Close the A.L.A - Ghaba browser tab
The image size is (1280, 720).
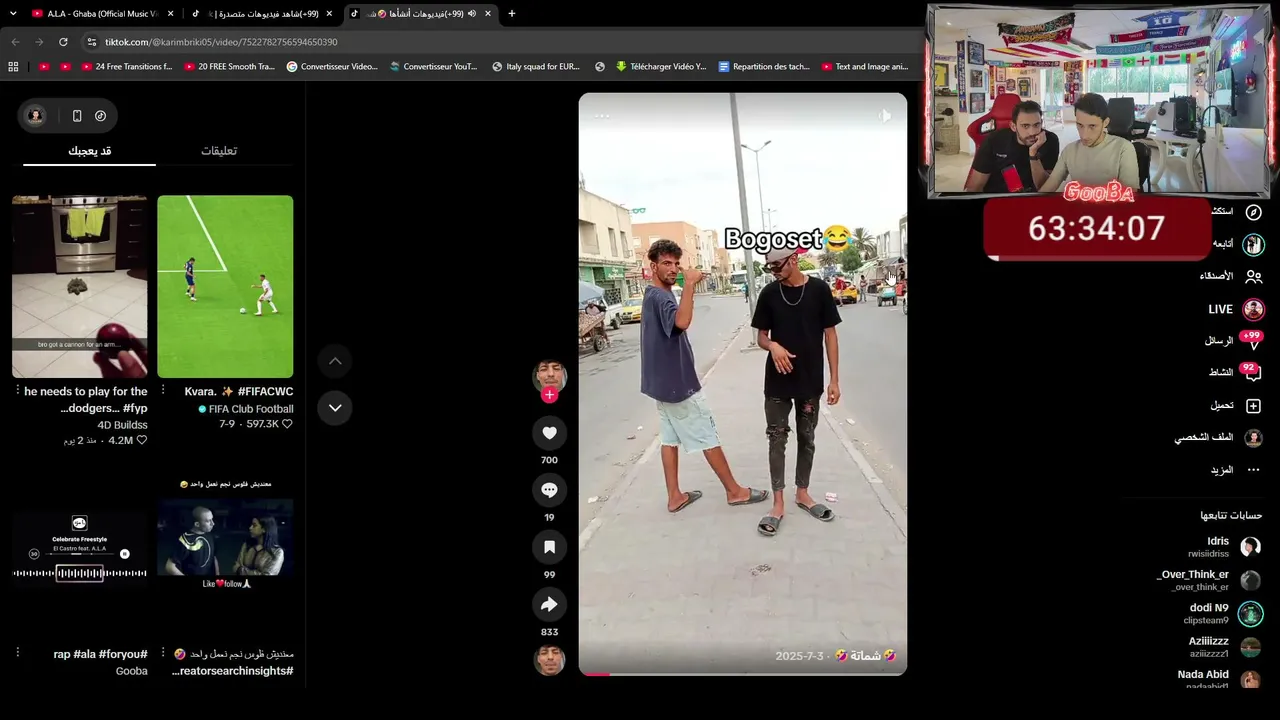tap(171, 14)
